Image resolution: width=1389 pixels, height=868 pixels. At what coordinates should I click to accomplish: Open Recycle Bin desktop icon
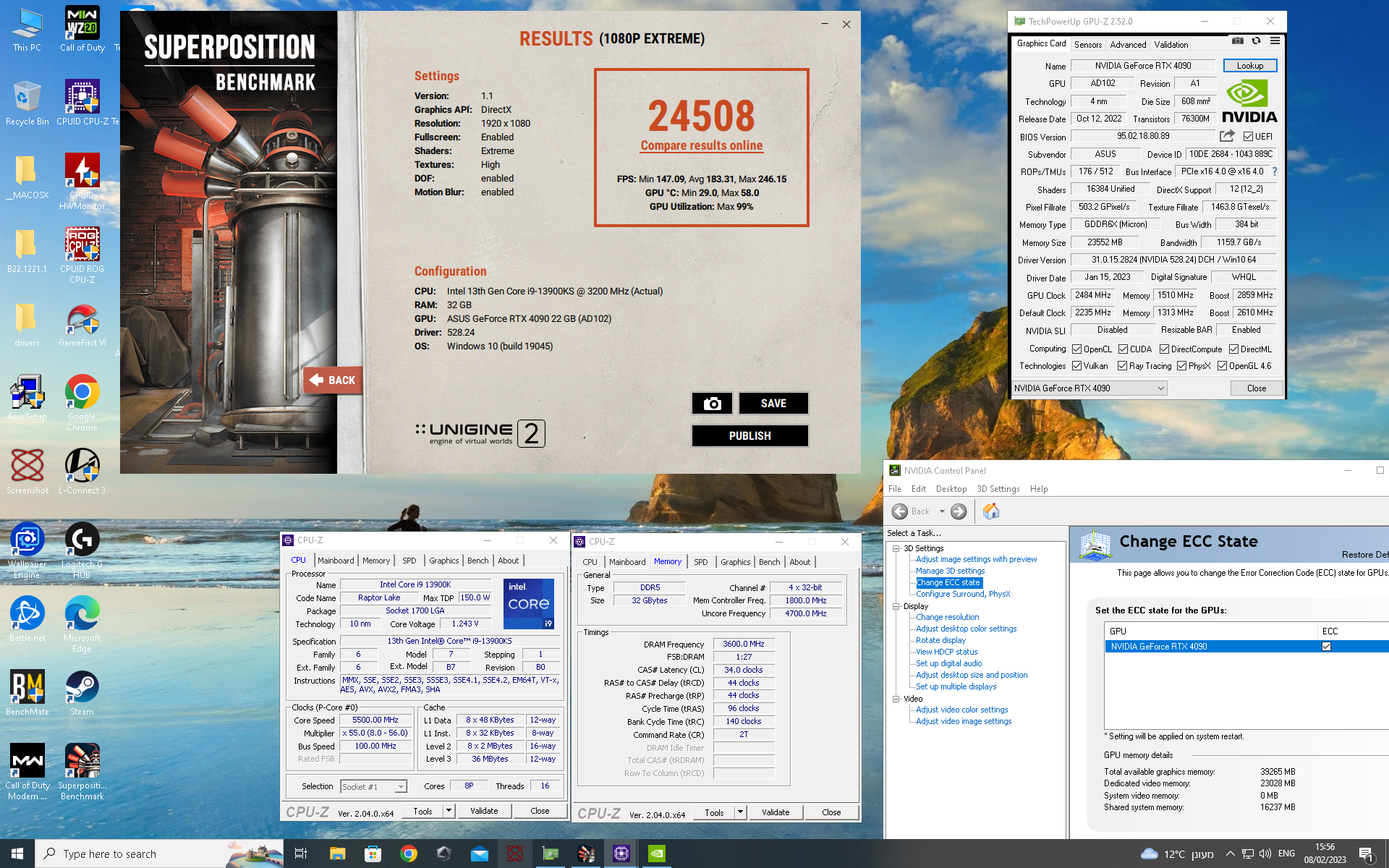pyautogui.click(x=27, y=103)
